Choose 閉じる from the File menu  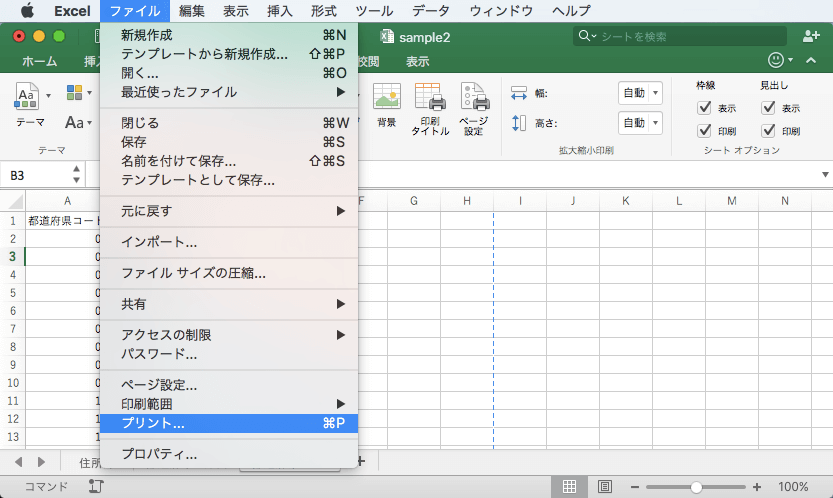point(229,123)
